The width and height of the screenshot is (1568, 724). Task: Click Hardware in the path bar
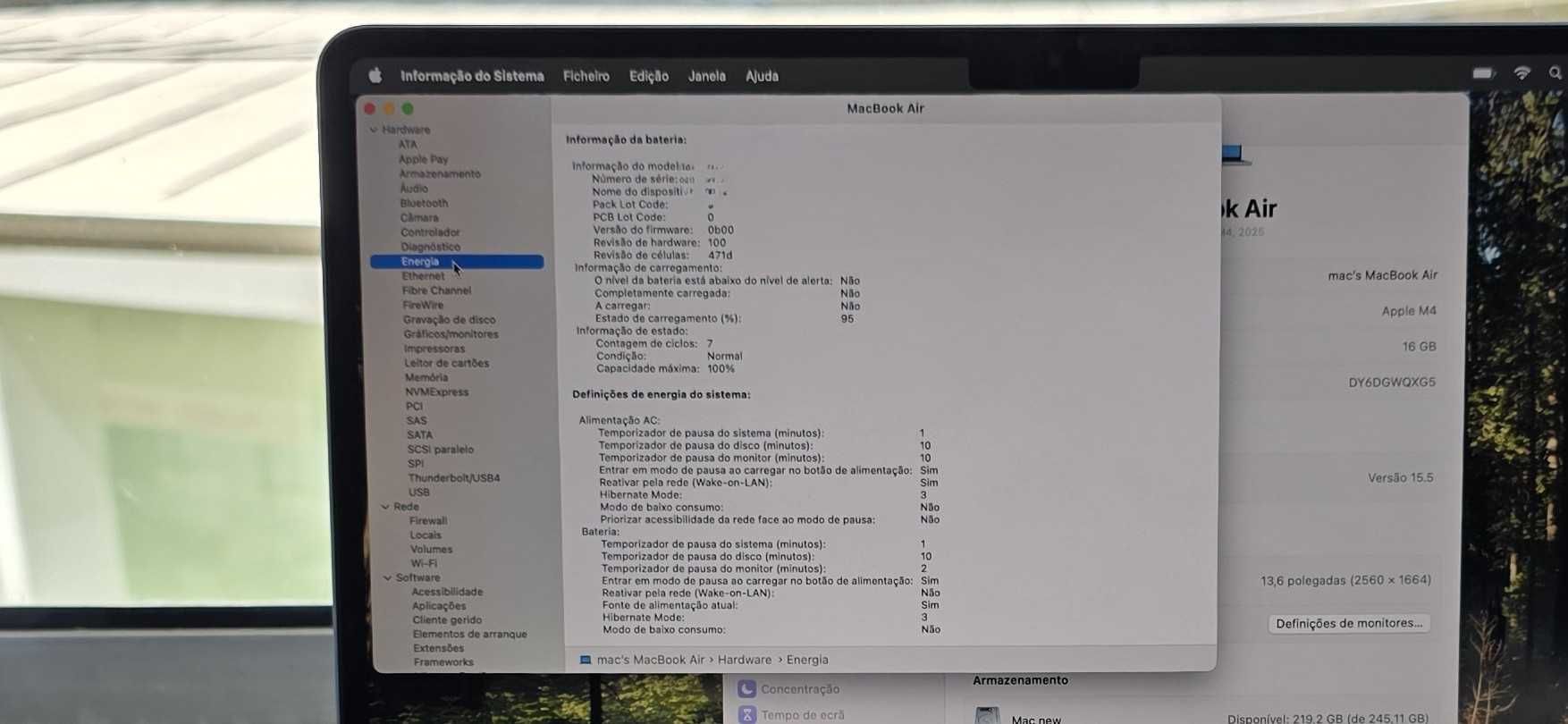[x=745, y=660]
